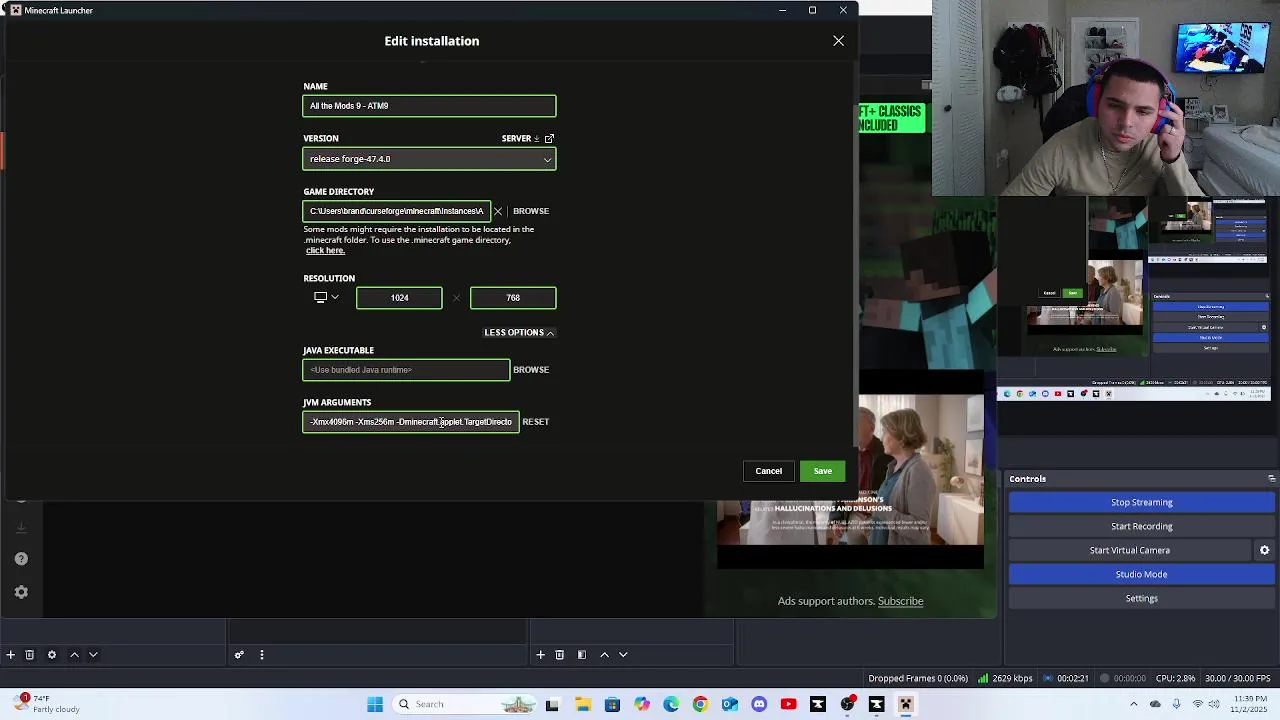Remove scene with right trash icon
Image resolution: width=1280 pixels, height=720 pixels.
(560, 655)
